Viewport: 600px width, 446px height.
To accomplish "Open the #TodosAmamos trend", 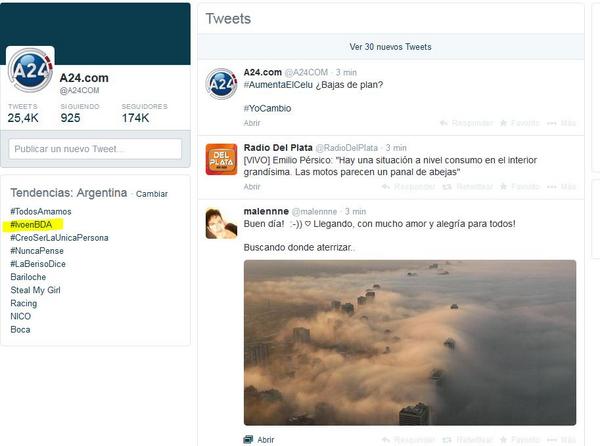I will coord(41,211).
